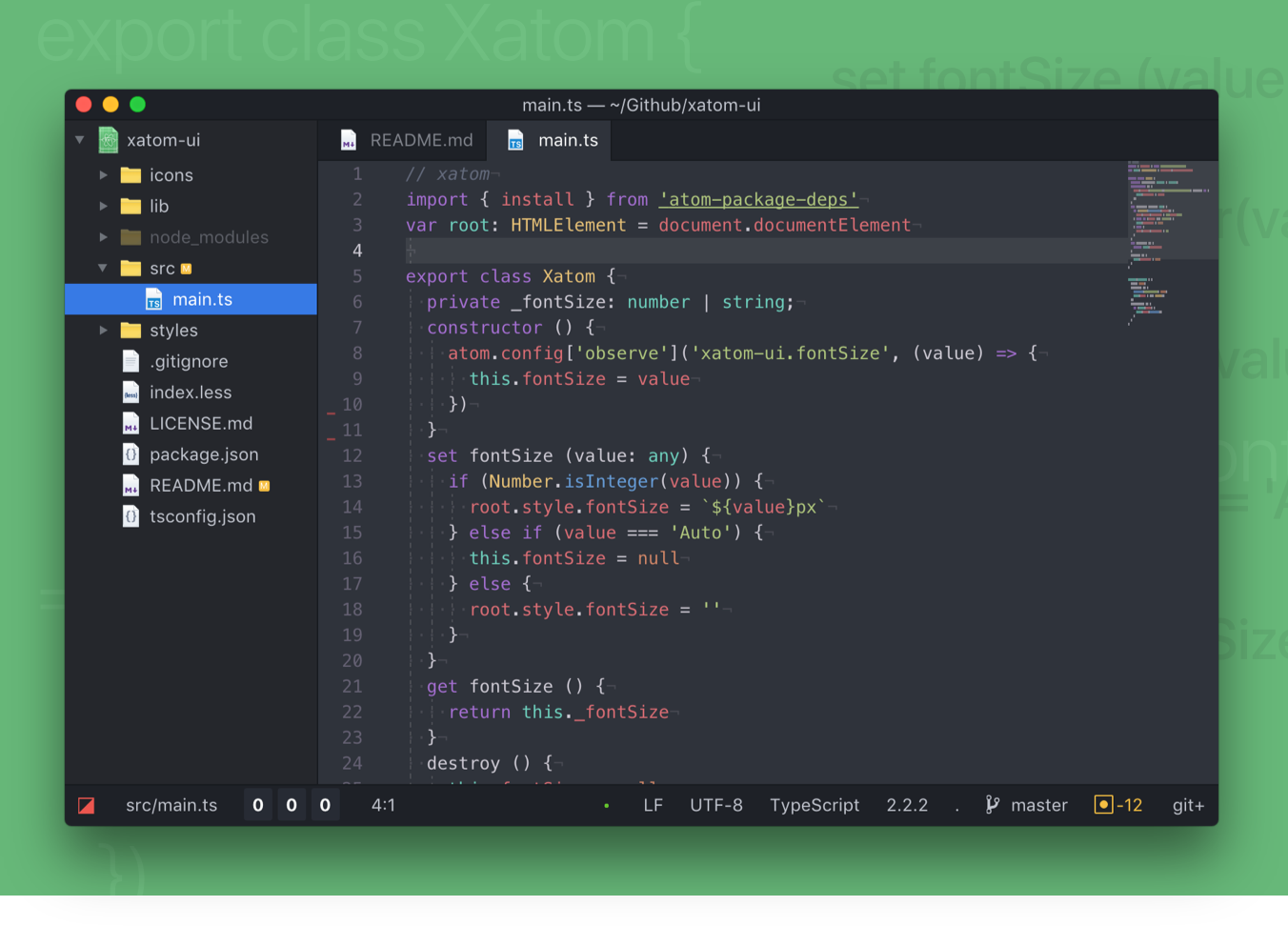
Task: Click the red linter icon in status bar
Action: click(86, 806)
